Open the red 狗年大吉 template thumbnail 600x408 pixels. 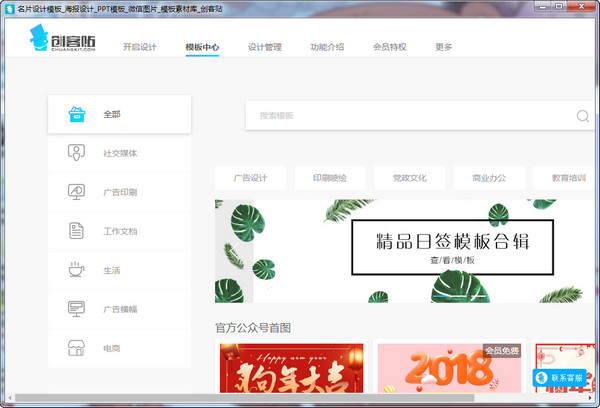(292, 368)
